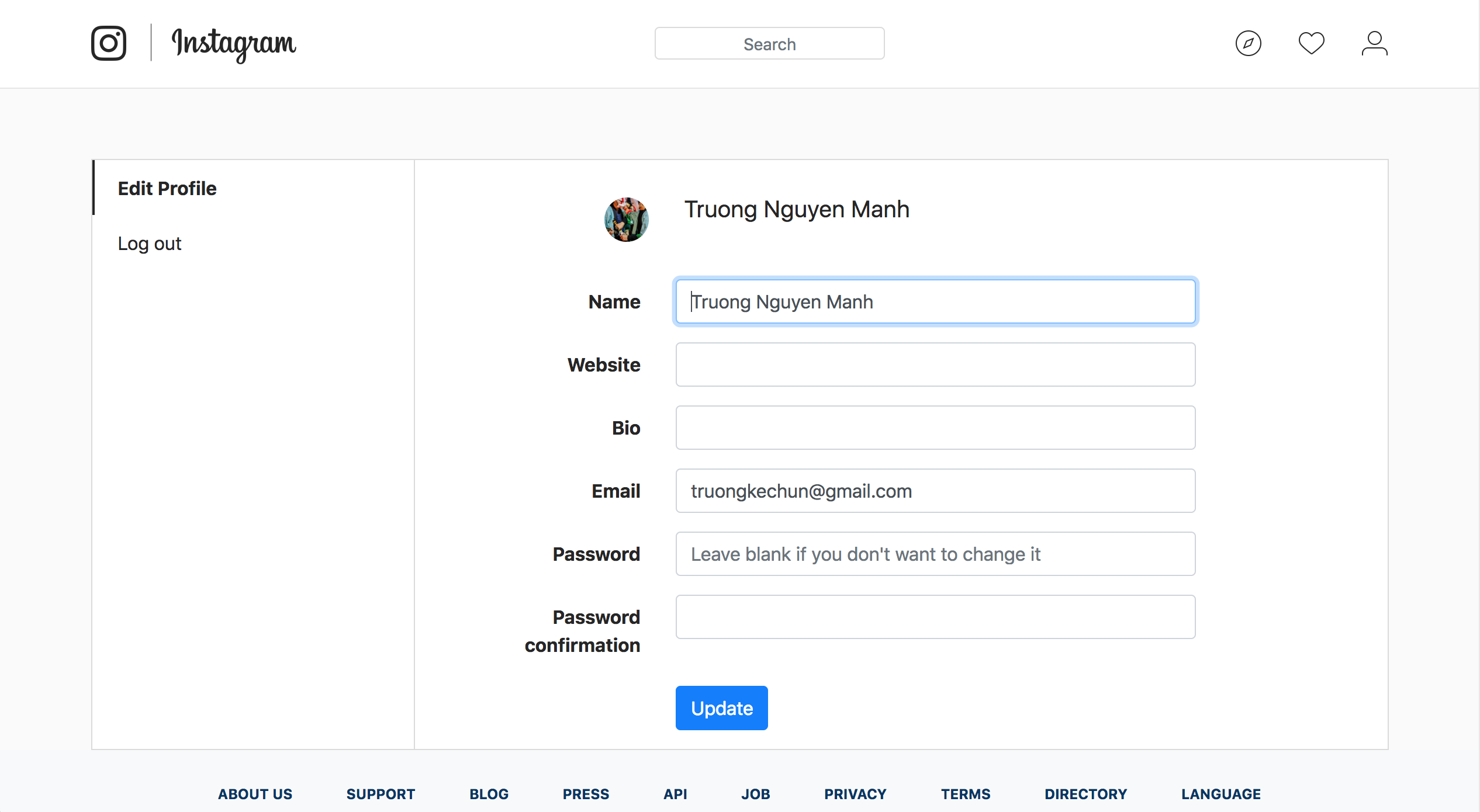The image size is (1480, 812).
Task: Click the Instagram camera logo icon
Action: (x=109, y=43)
